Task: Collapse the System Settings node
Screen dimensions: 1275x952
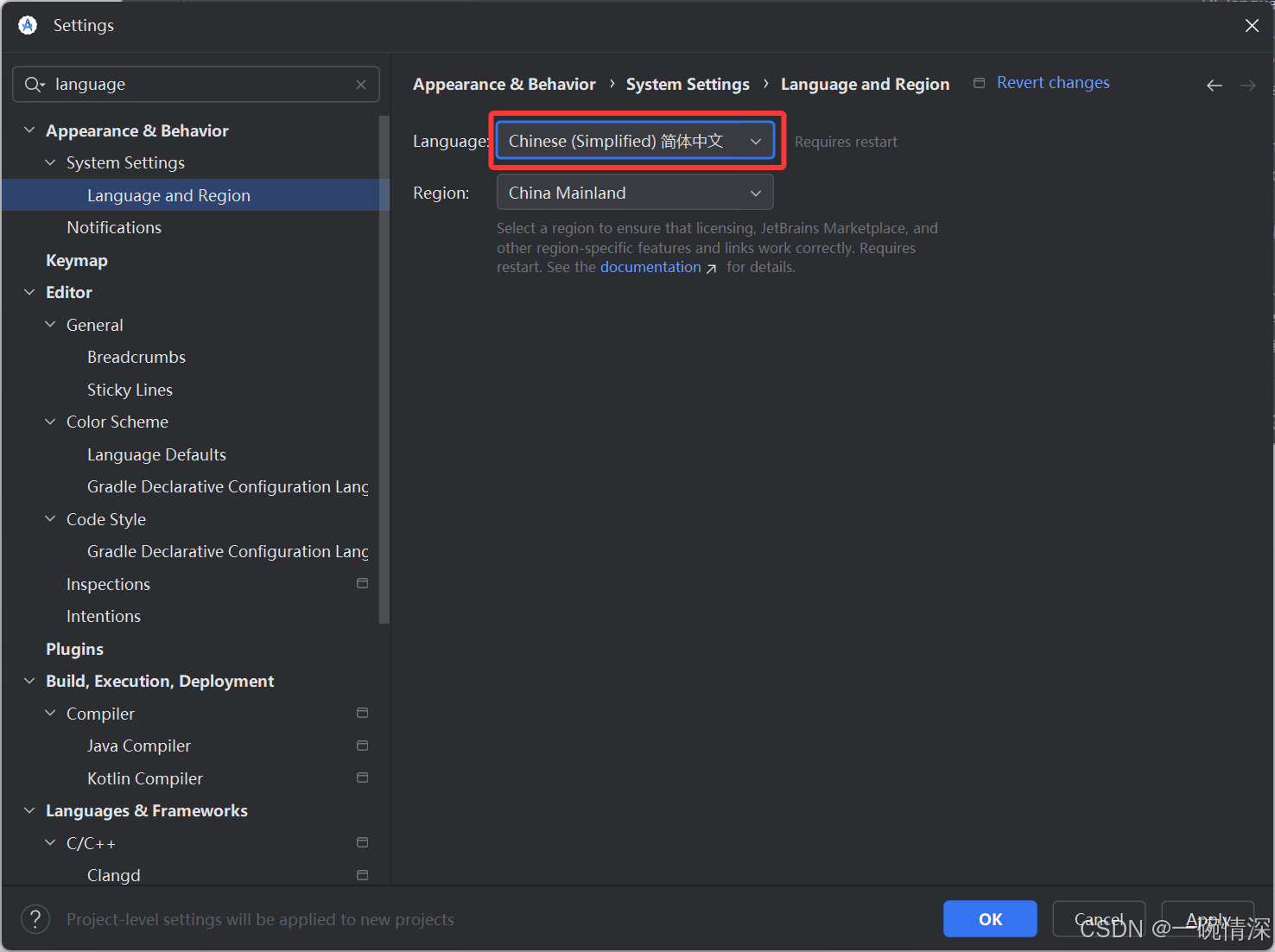Action: tap(50, 162)
